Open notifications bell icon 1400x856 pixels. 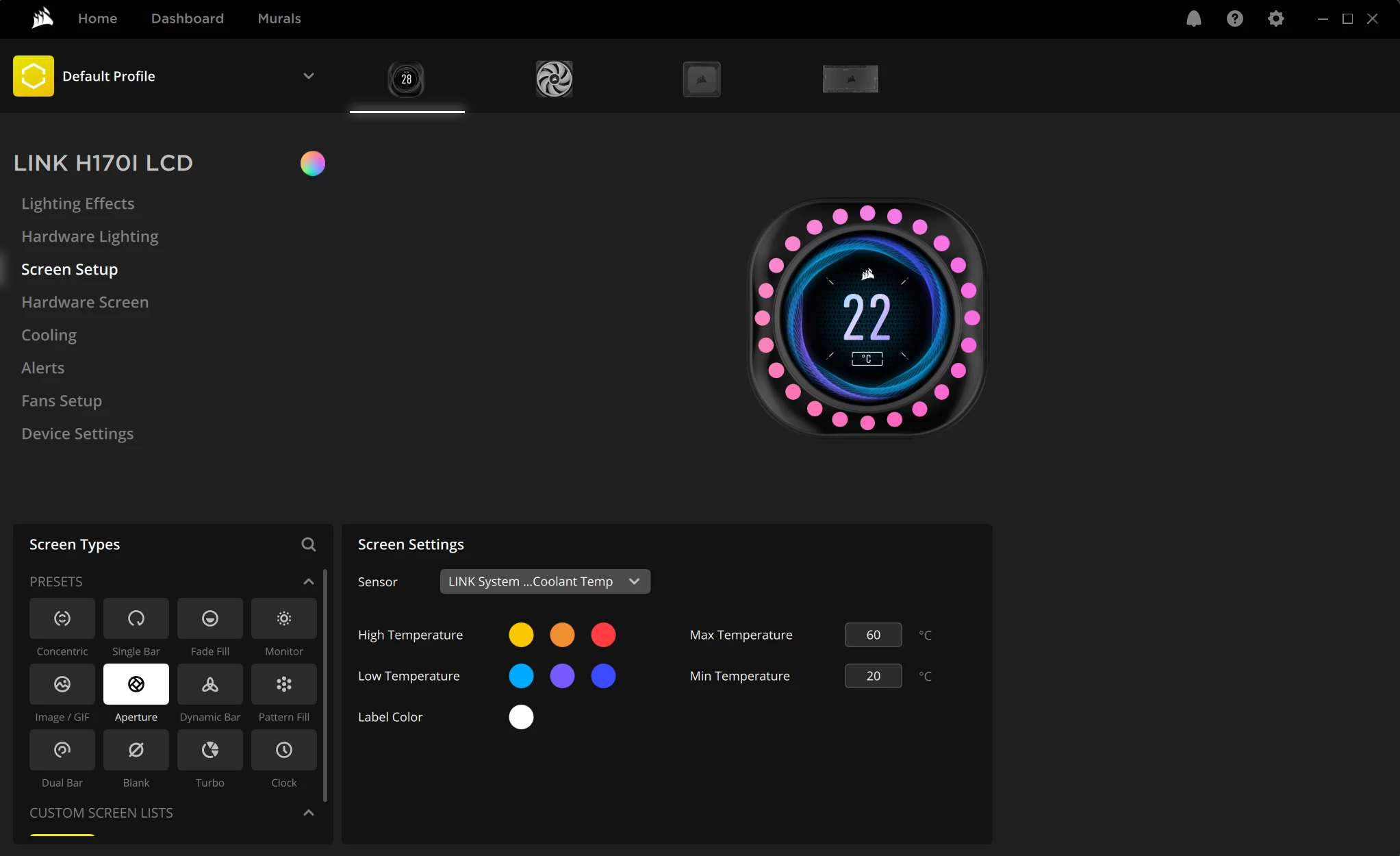pyautogui.click(x=1193, y=18)
